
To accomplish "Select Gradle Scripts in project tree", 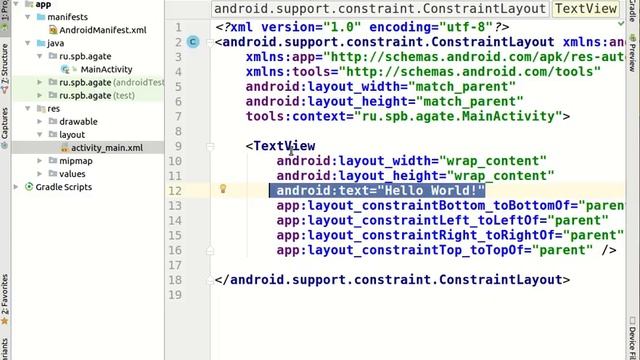I will (x=64, y=187).
